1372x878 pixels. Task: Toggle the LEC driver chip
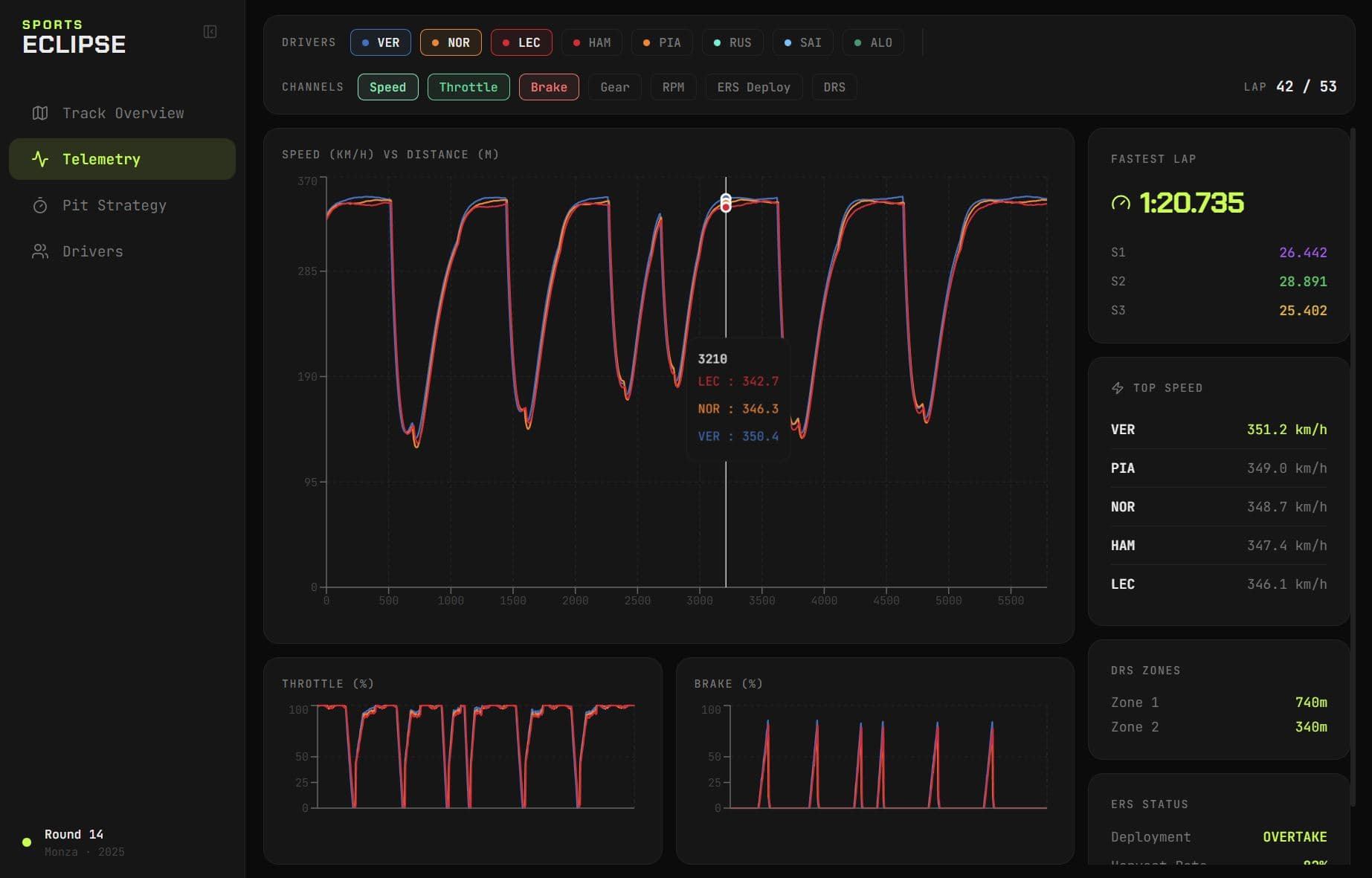(x=521, y=42)
